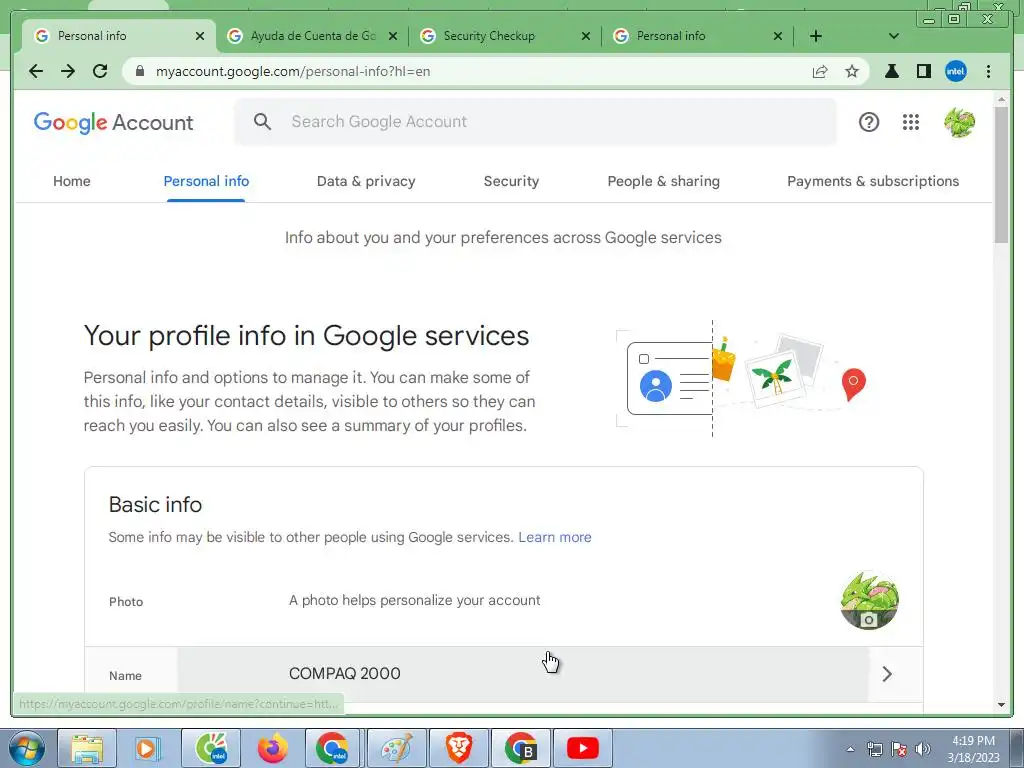The width and height of the screenshot is (1024, 768).
Task: Launch the media player taskbar icon
Action: point(148,748)
